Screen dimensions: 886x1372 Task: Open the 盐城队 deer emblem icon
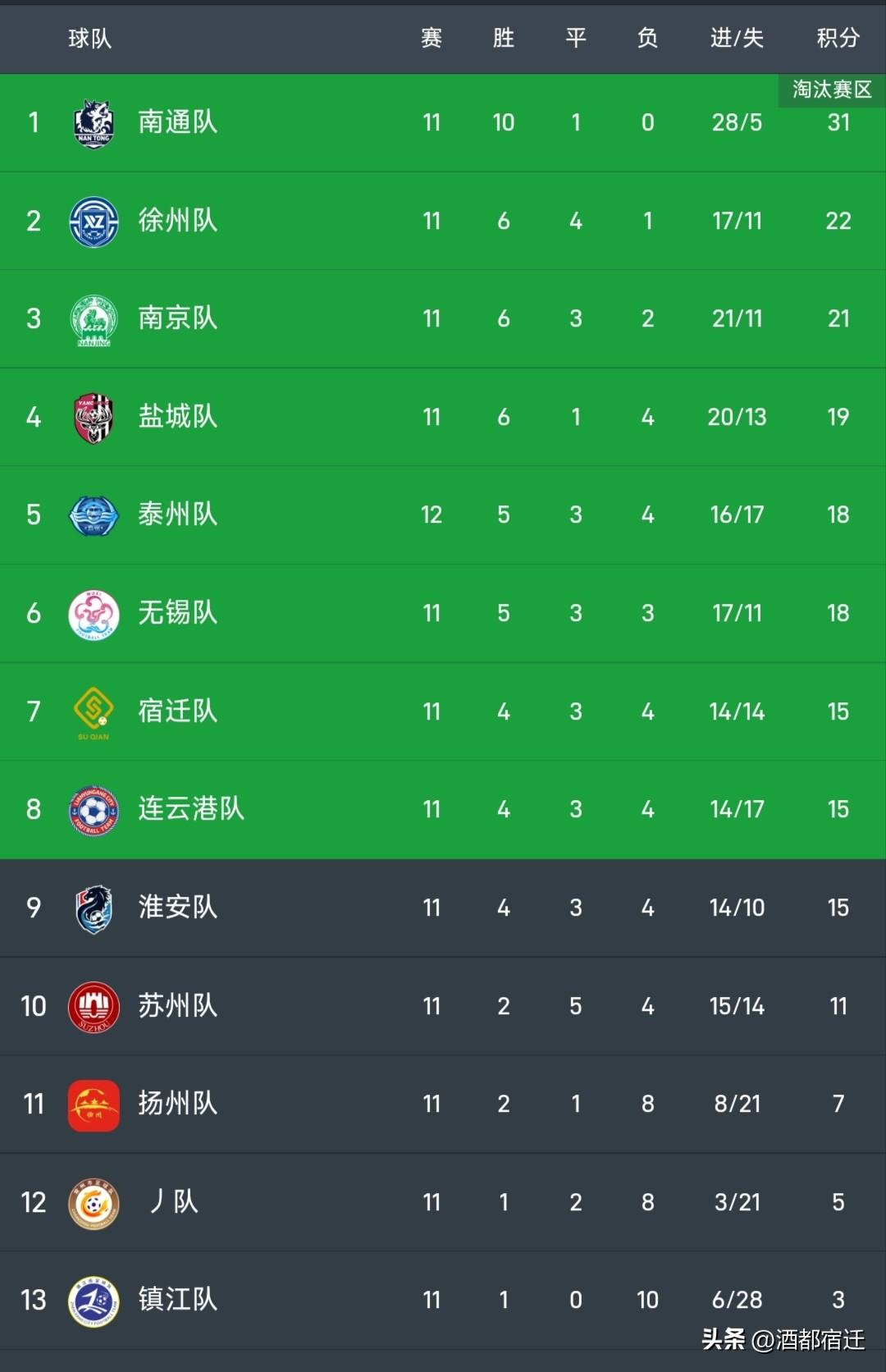94,418
